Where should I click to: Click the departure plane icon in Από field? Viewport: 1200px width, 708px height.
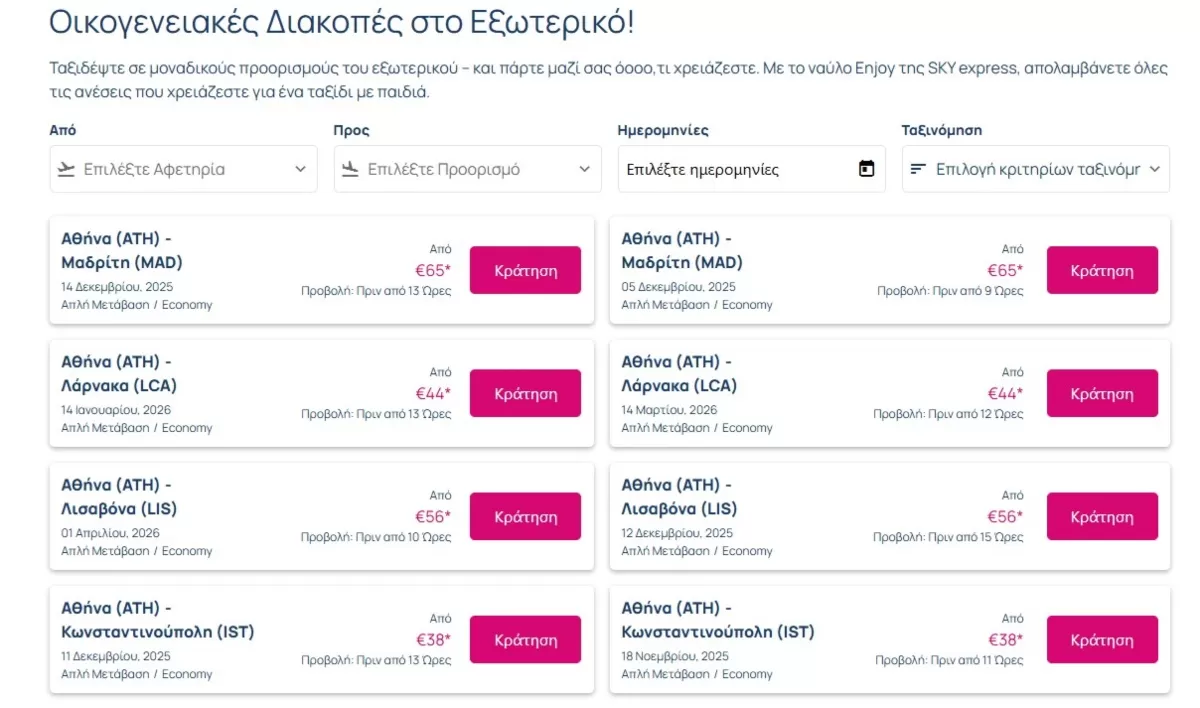pyautogui.click(x=67, y=169)
